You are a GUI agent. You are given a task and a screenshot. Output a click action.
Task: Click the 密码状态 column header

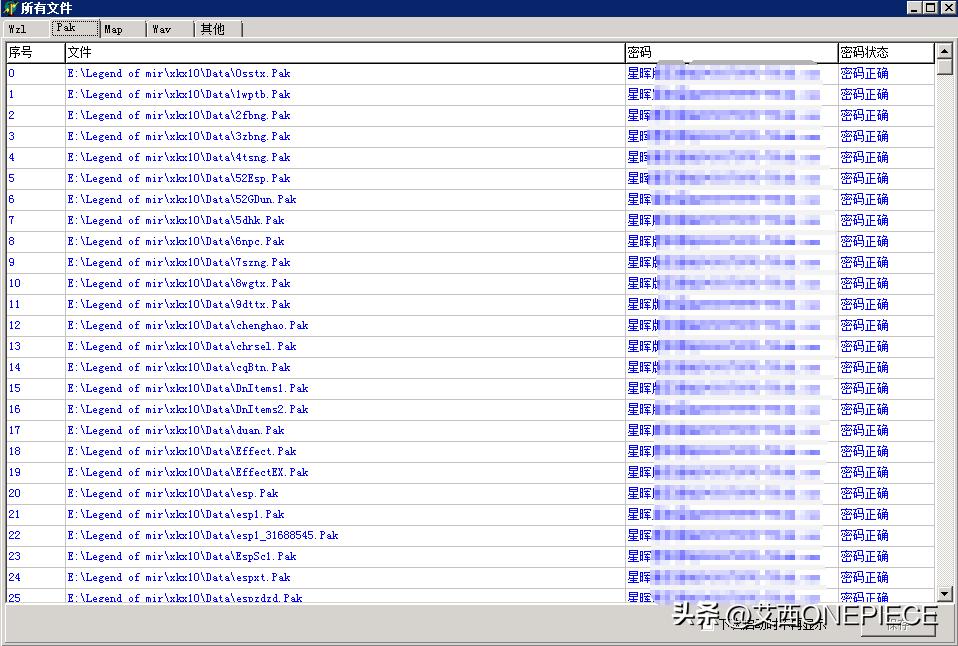[x=886, y=53]
